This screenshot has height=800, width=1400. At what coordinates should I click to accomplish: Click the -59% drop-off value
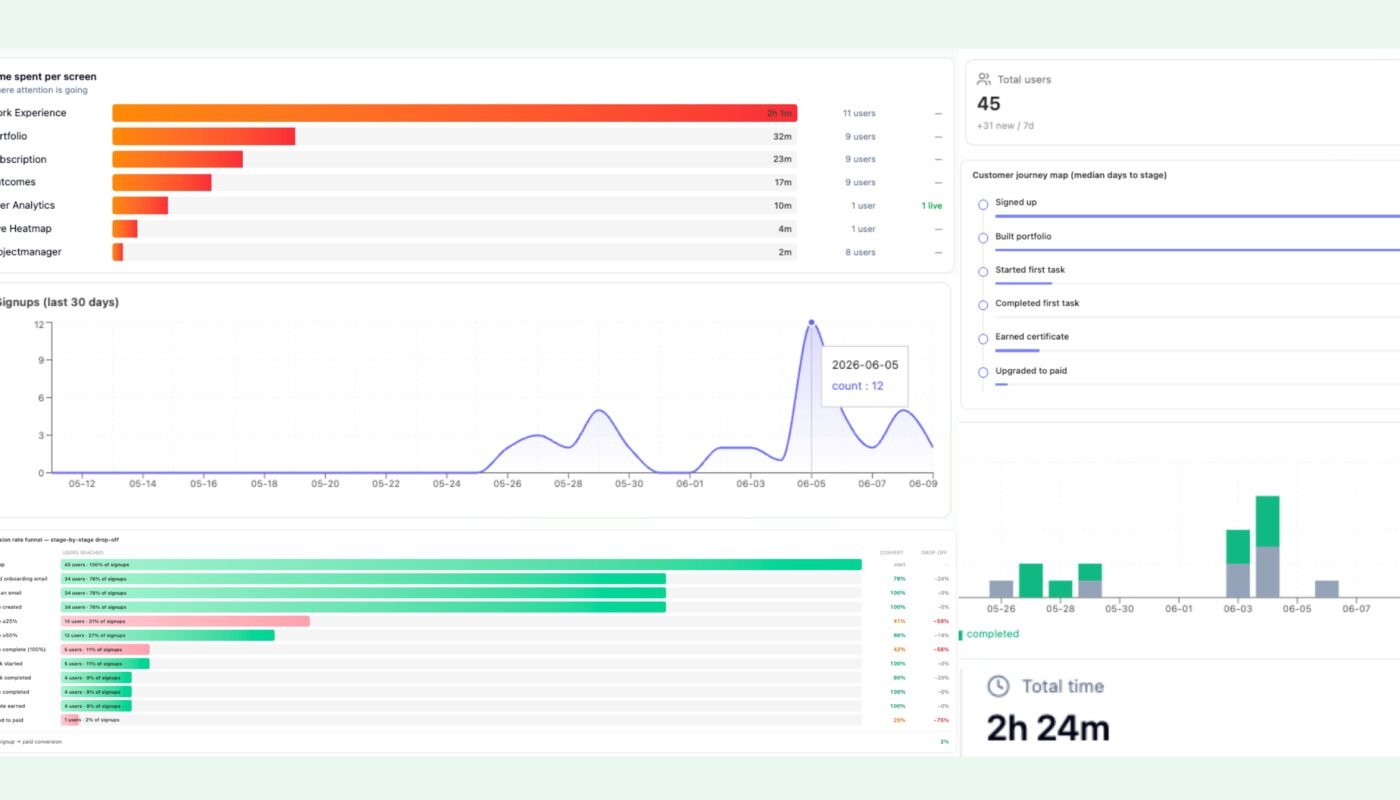941,621
